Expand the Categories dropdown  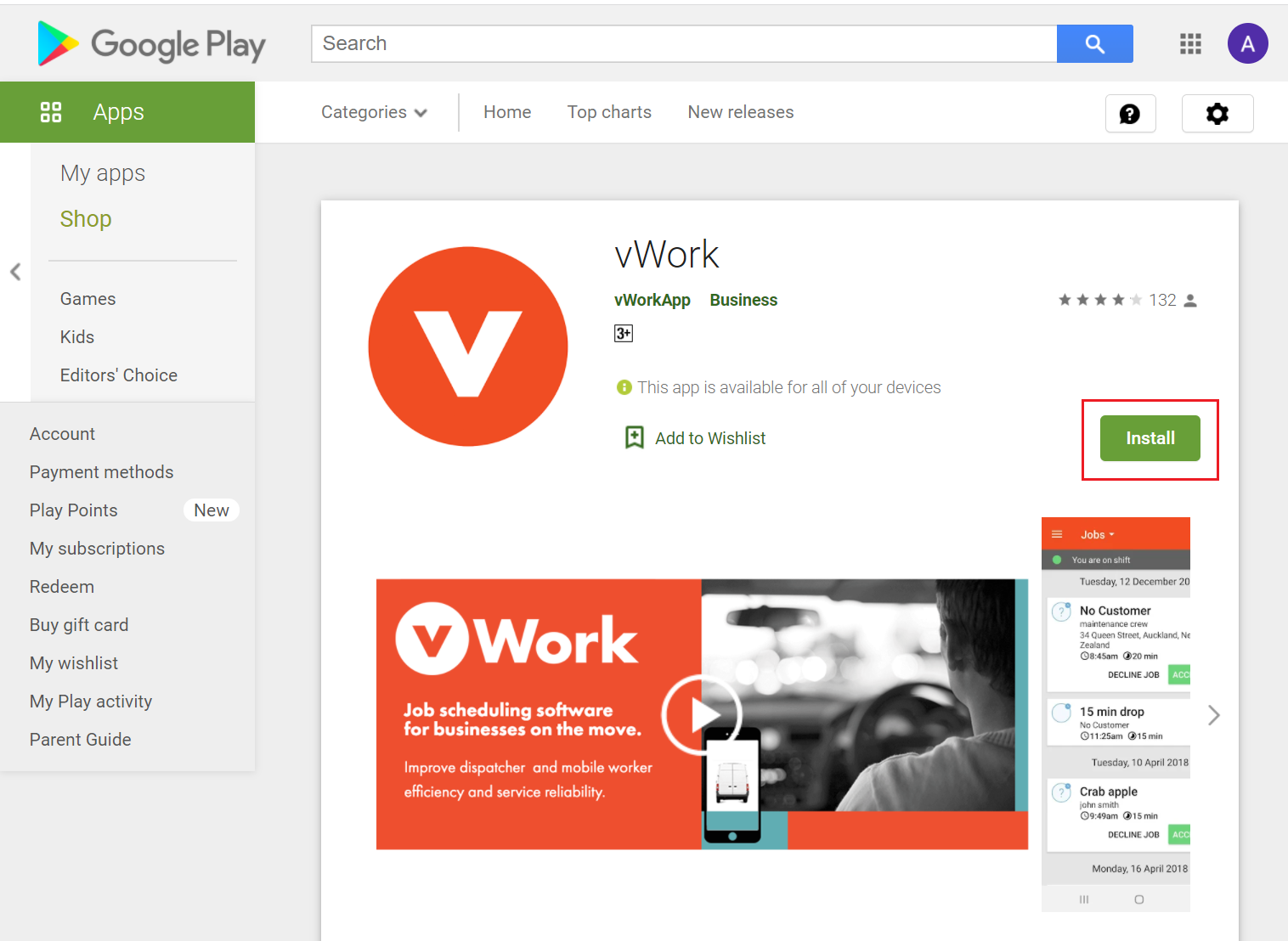point(374,112)
